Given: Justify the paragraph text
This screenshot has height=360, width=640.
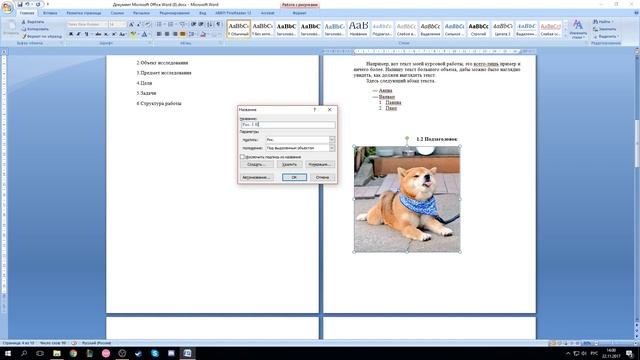Looking at the screenshot, I should click(x=182, y=34).
